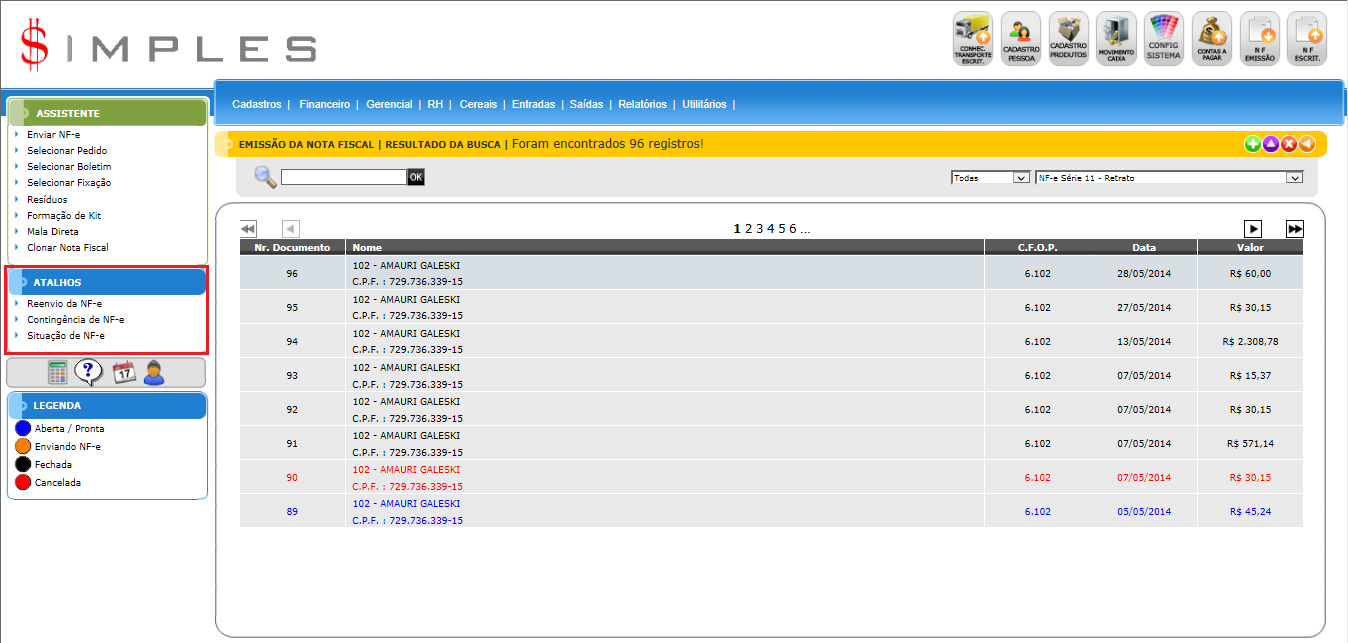Viewport: 1348px width, 643px height.
Task: Click the 'Clonar Nota Fiscal' link
Action: (x=68, y=248)
